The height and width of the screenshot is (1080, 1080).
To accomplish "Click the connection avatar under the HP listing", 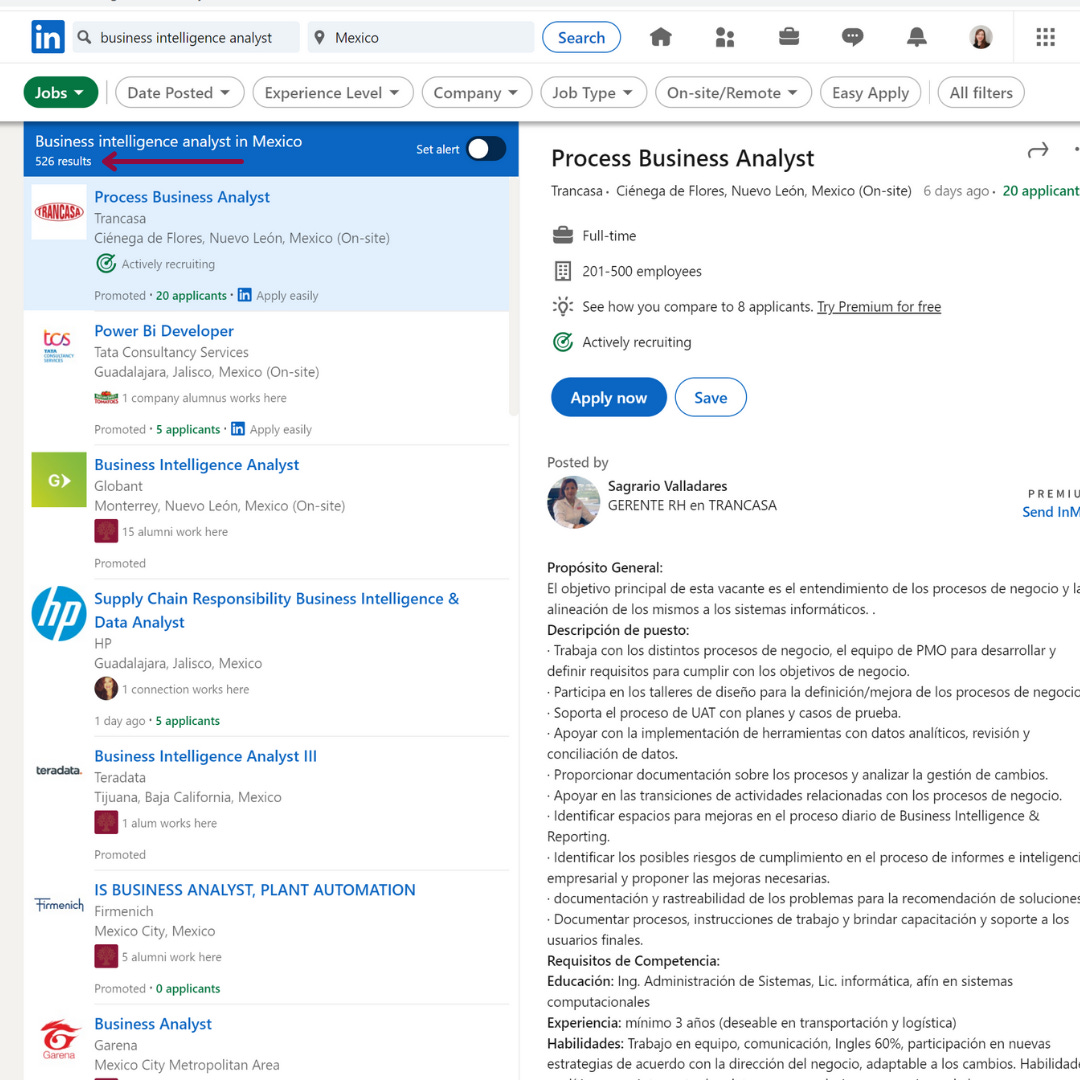I will 106,688.
